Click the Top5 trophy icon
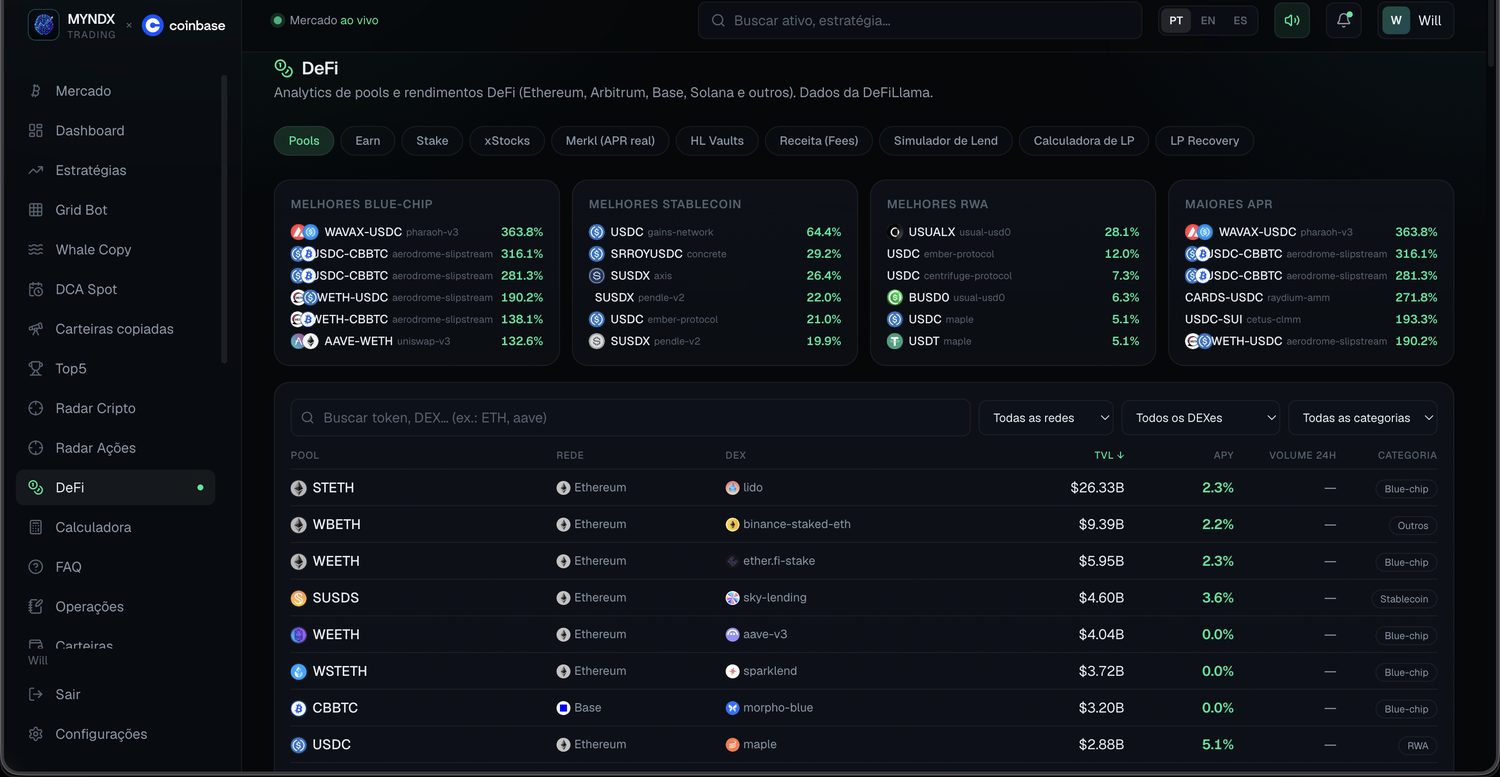The image size is (1500, 777). coord(36,369)
